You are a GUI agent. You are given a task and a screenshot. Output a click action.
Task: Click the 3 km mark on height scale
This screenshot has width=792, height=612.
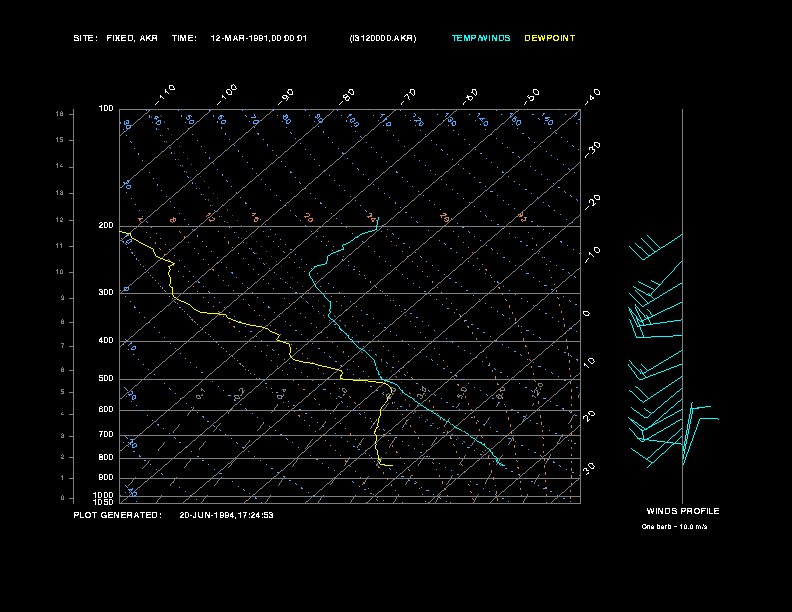(x=63, y=436)
